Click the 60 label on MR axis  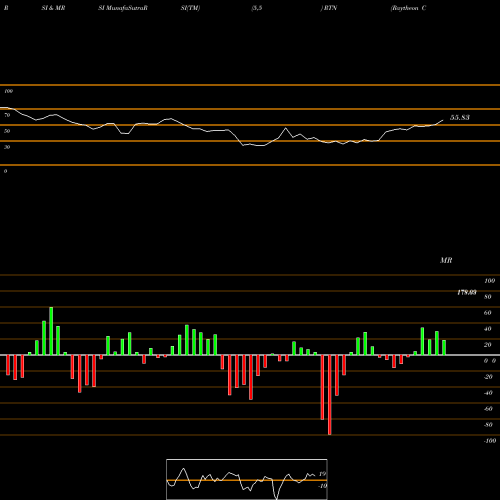[x=487, y=313]
